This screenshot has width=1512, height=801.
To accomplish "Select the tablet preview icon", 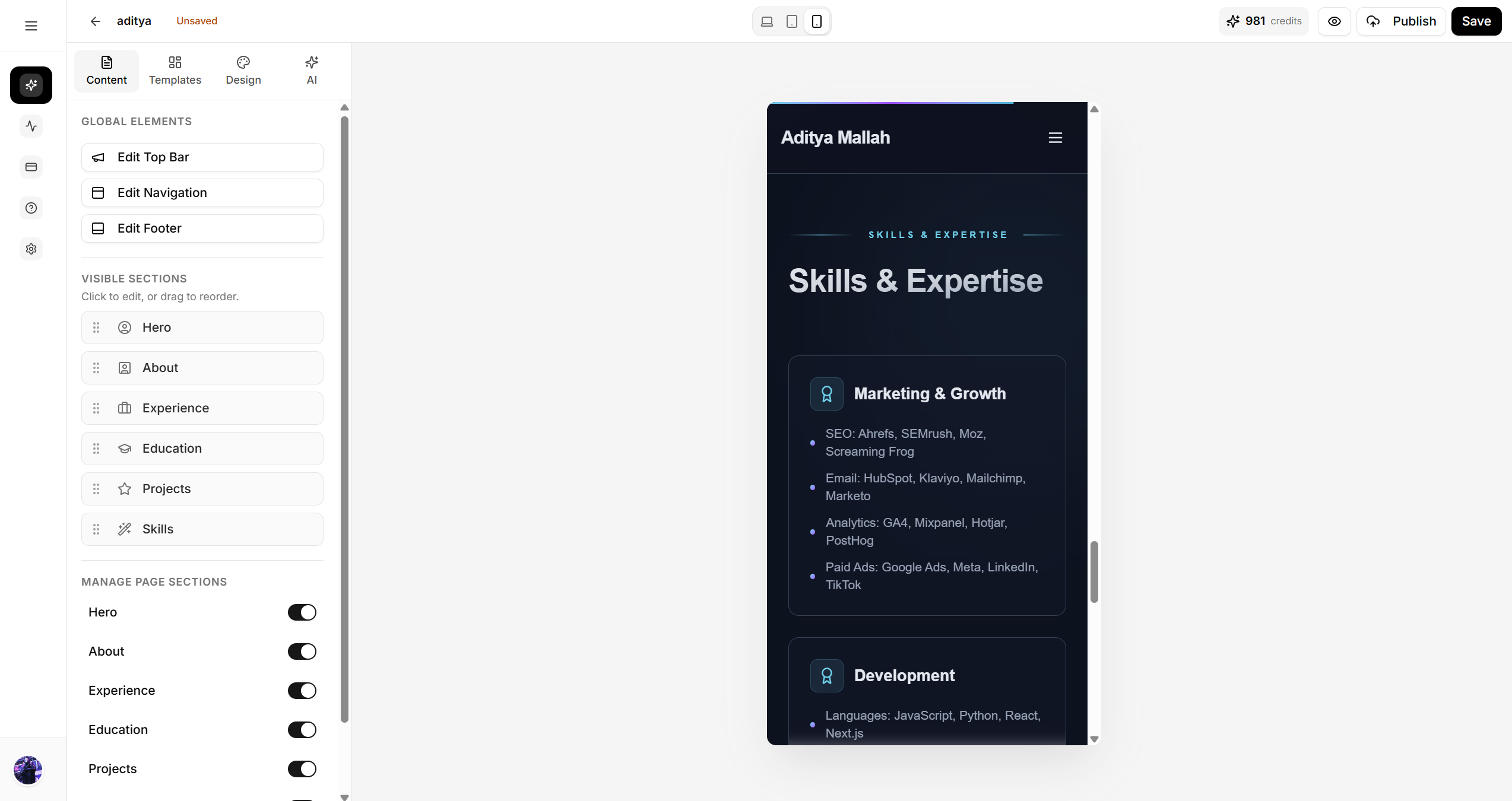I will click(x=791, y=21).
